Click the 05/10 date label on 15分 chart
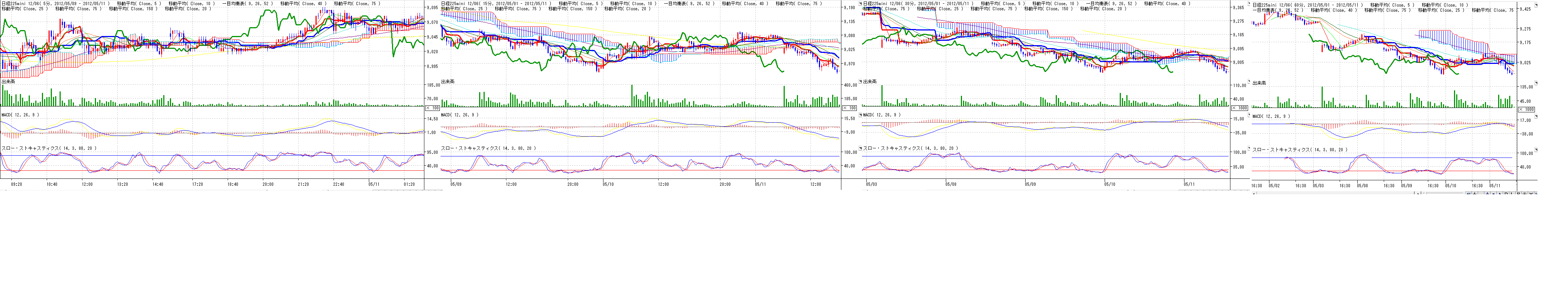The width and height of the screenshot is (1568, 282). click(x=607, y=184)
